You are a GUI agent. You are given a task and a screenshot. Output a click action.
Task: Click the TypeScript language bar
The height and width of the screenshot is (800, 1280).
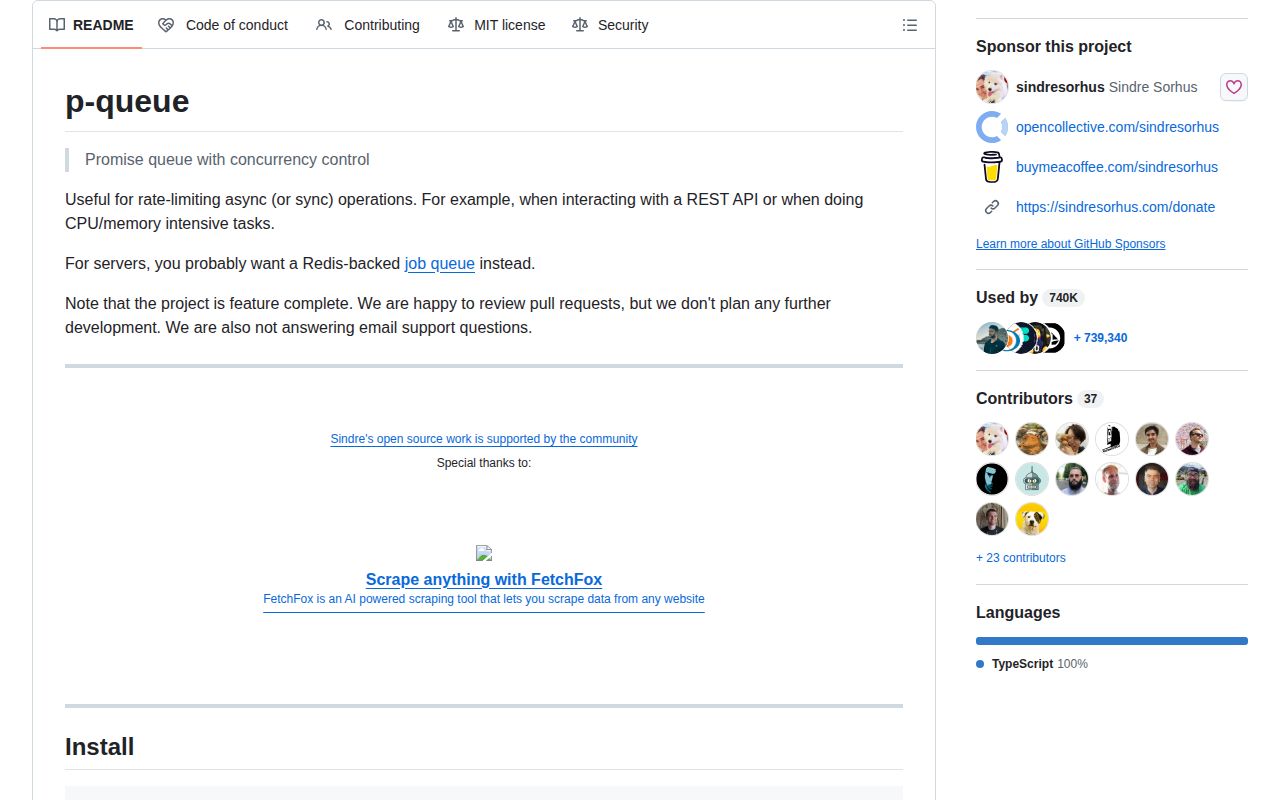1112,641
